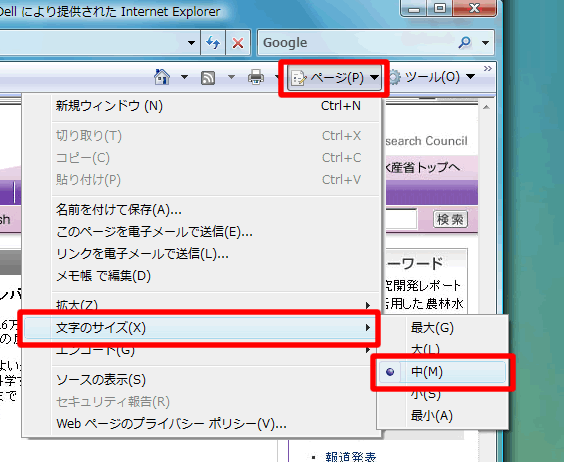This screenshot has width=564, height=462.
Task: Click the Refresh page icon
Action: tap(213, 43)
